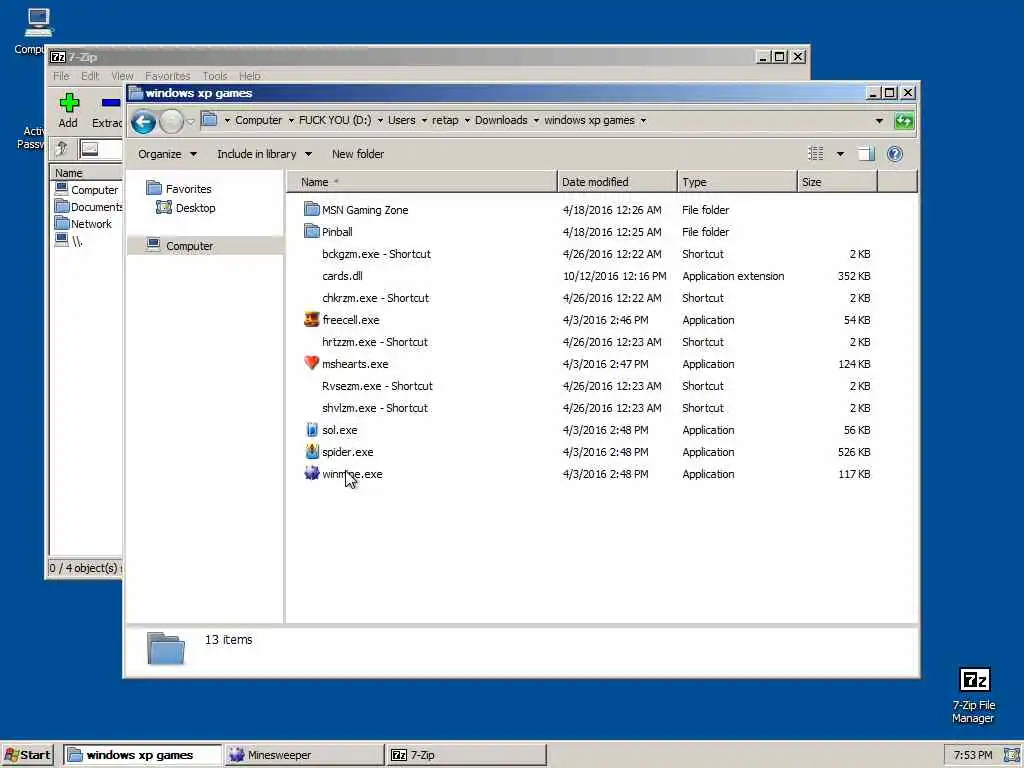Open File menu in 7-Zip window
1024x768 pixels.
(61, 76)
